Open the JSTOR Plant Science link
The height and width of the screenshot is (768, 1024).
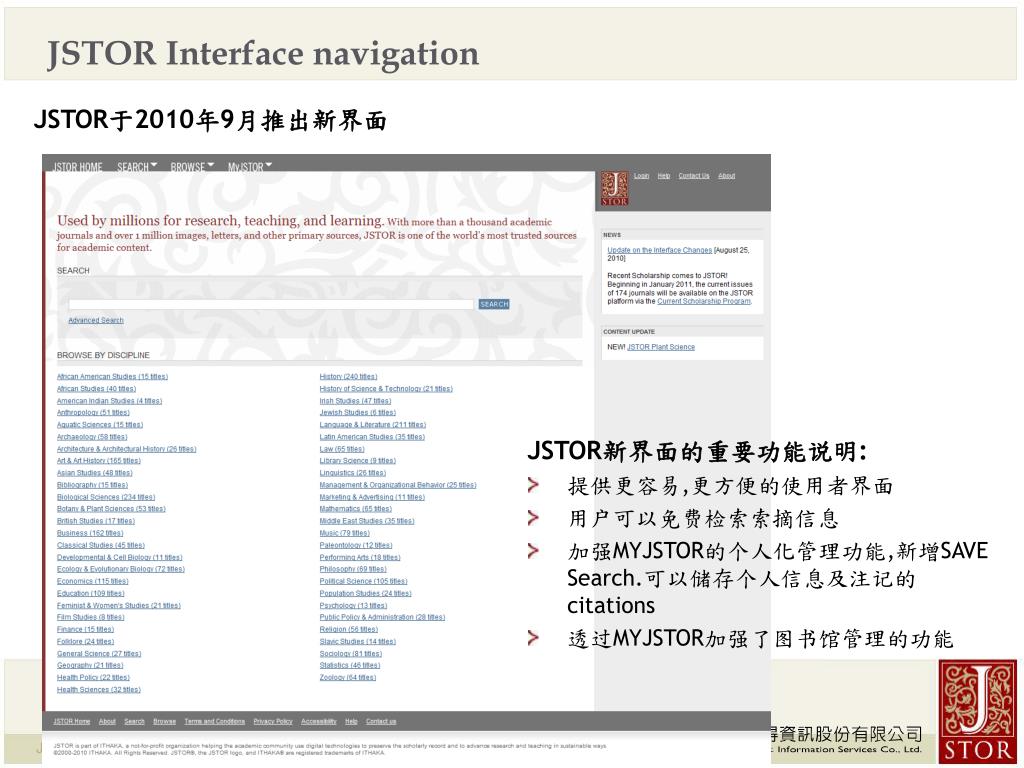(x=661, y=347)
